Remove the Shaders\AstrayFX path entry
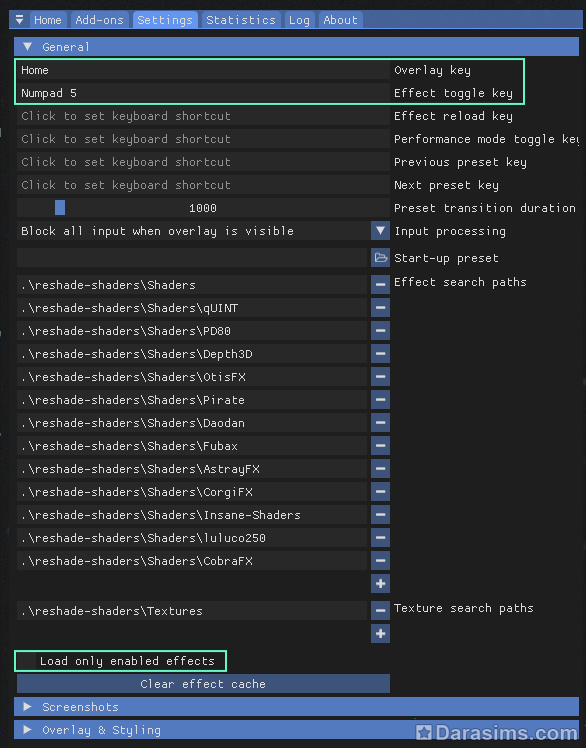The image size is (586, 748). (380, 468)
